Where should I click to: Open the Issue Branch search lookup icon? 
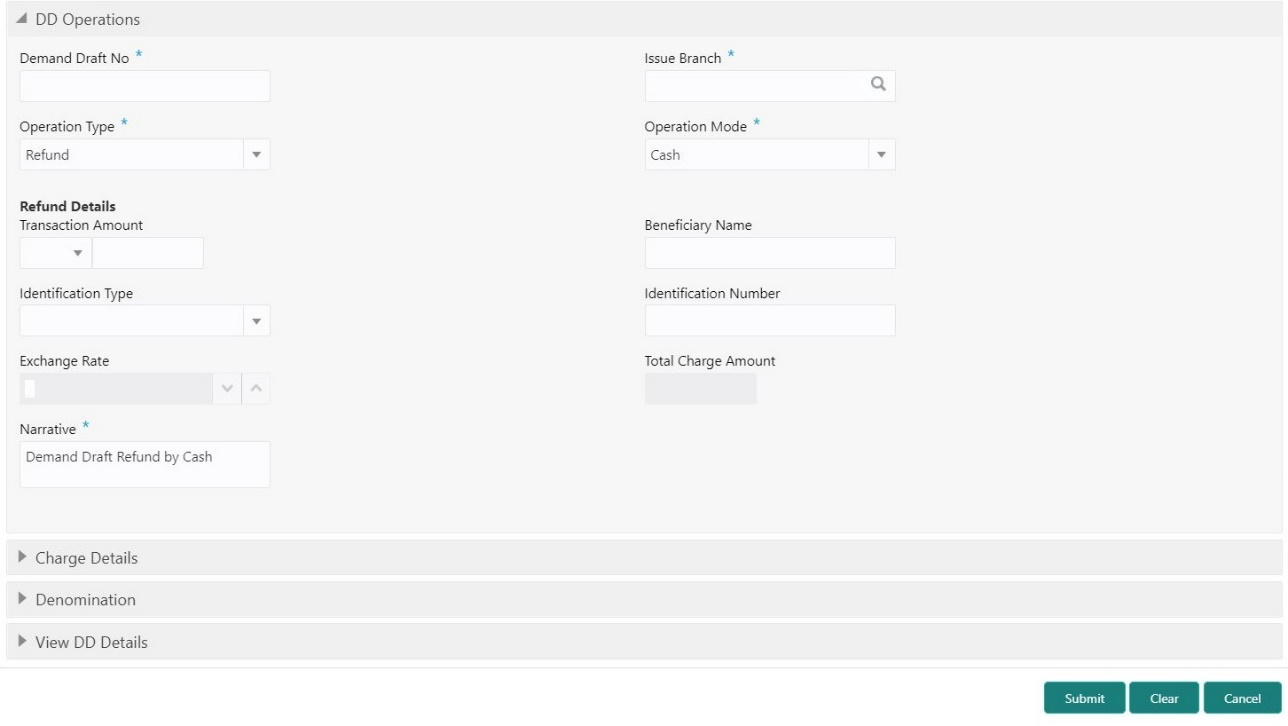pyautogui.click(x=878, y=85)
